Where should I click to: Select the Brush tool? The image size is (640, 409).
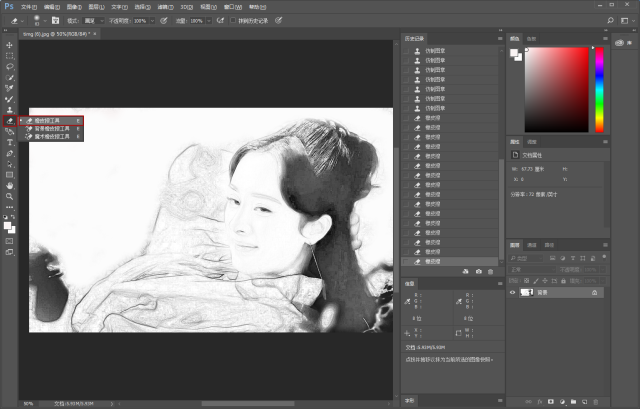pos(9,99)
